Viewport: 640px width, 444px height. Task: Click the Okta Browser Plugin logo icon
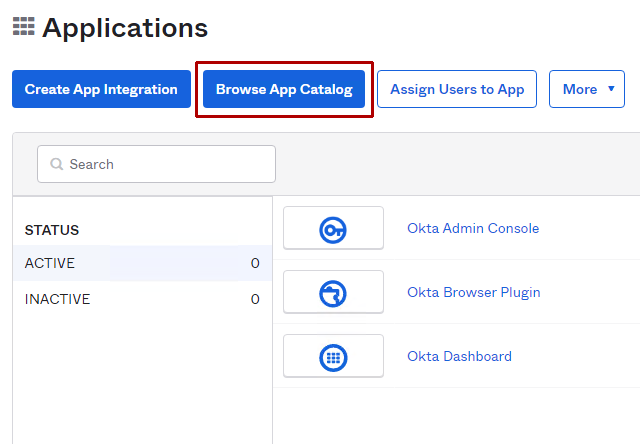click(333, 293)
